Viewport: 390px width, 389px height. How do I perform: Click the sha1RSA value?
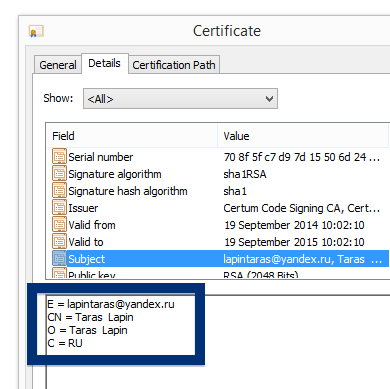tap(245, 174)
